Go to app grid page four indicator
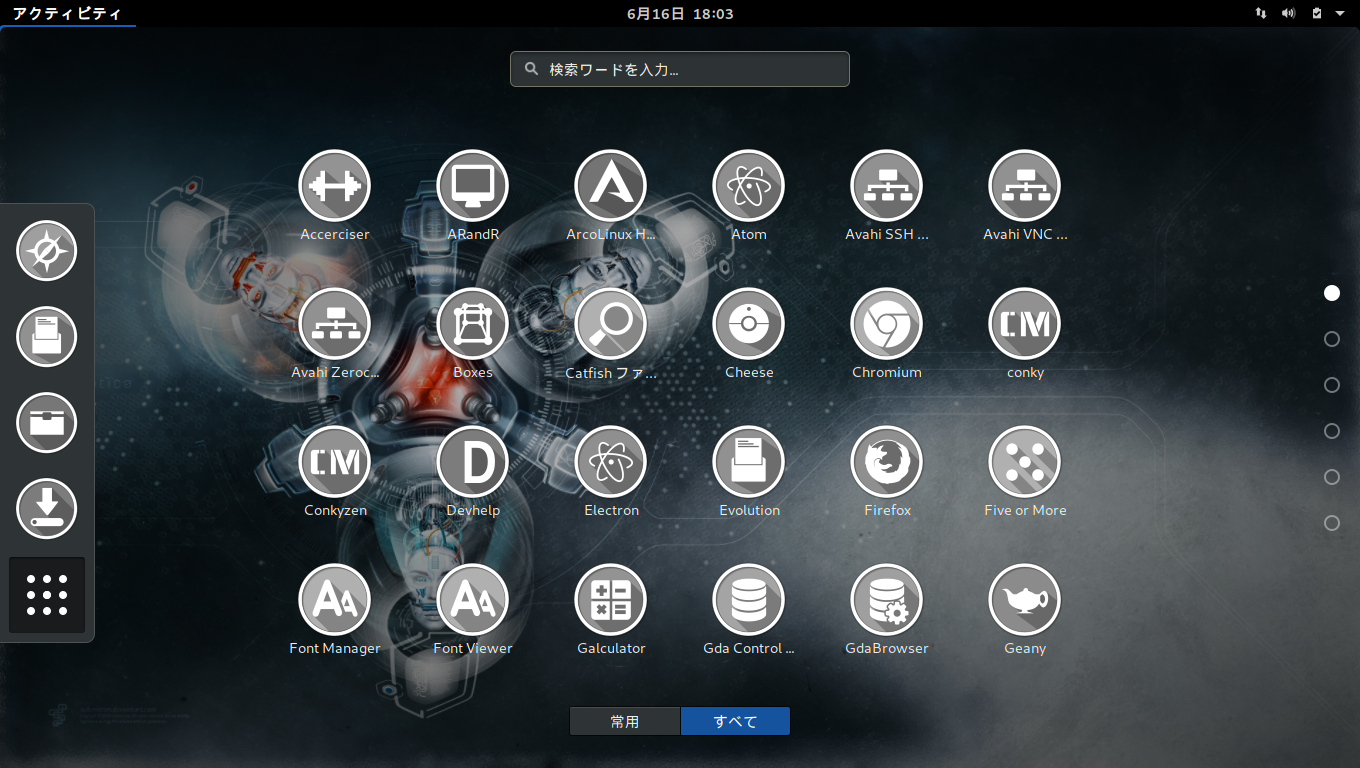The height and width of the screenshot is (768, 1360). pos(1332,431)
